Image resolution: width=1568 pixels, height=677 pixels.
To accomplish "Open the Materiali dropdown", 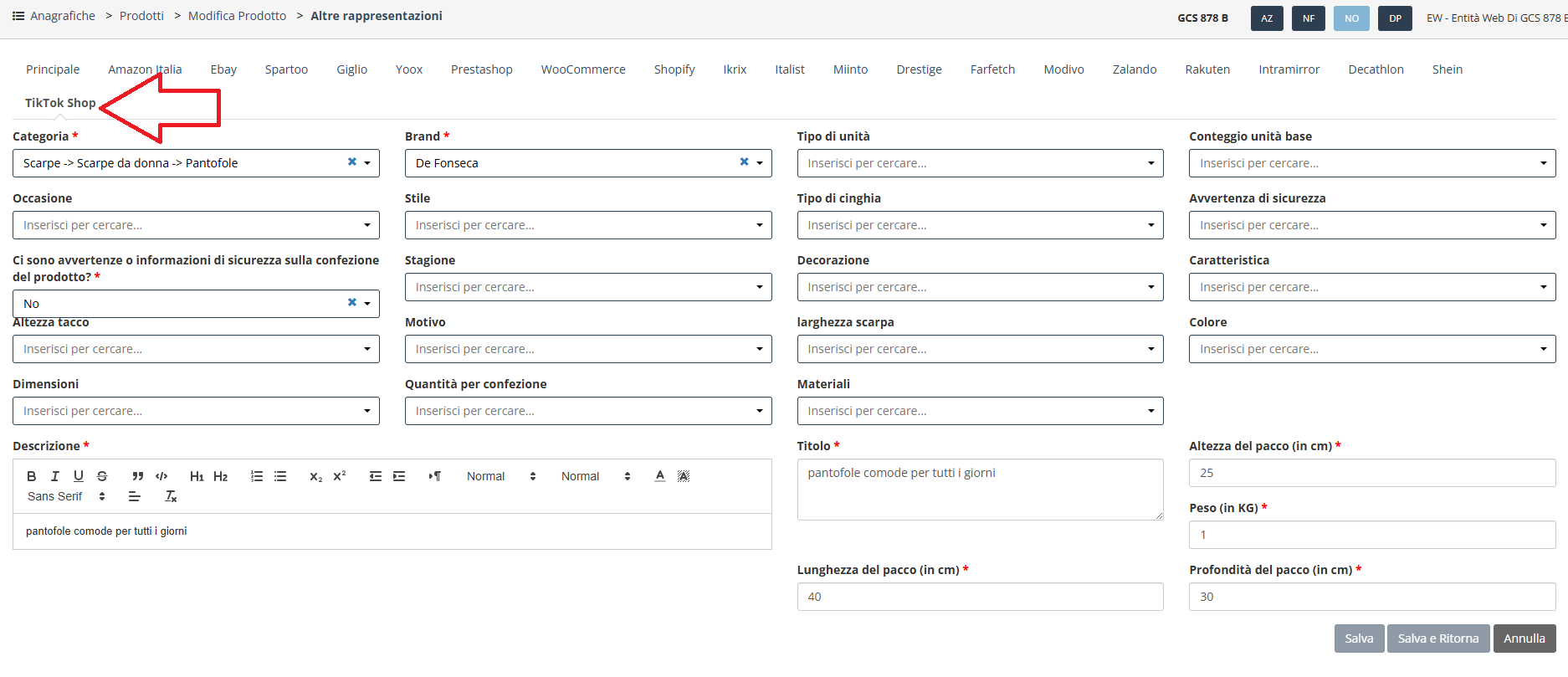I will (980, 411).
